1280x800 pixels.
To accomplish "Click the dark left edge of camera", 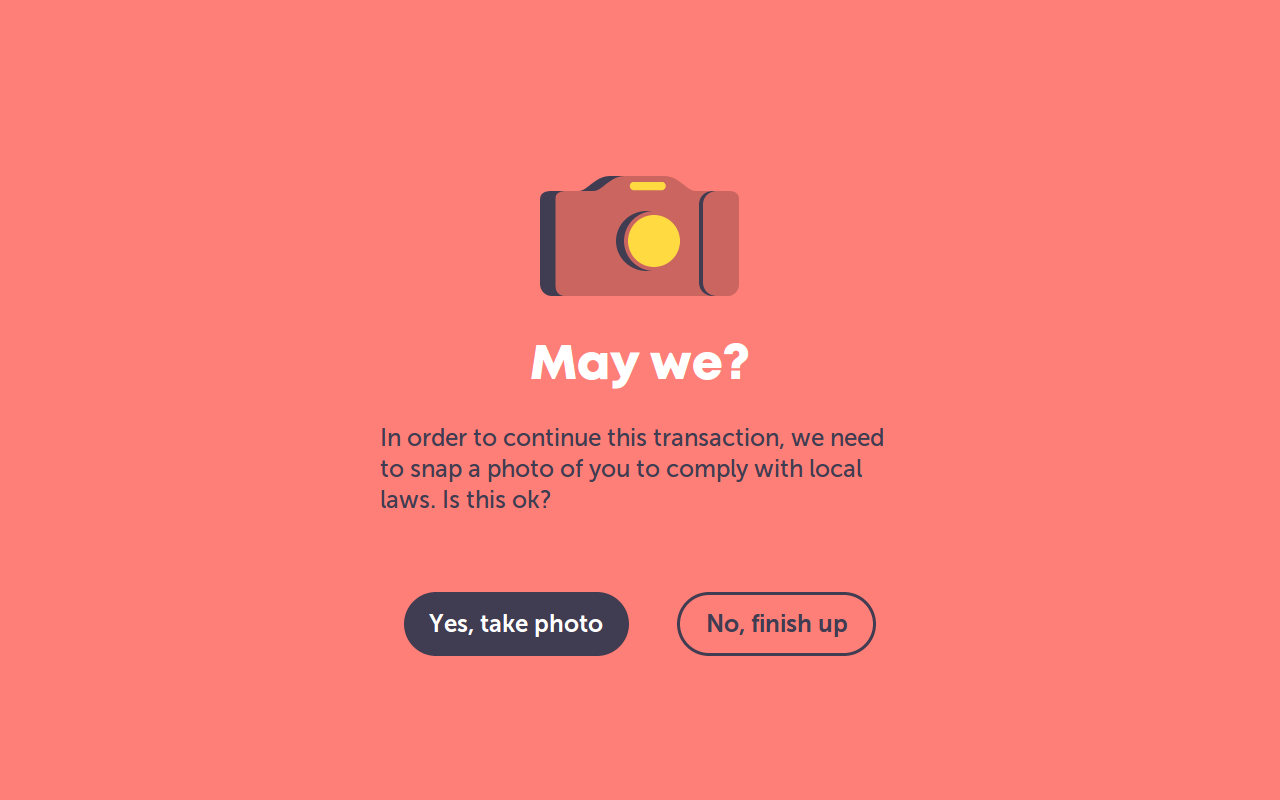I will (x=548, y=243).
